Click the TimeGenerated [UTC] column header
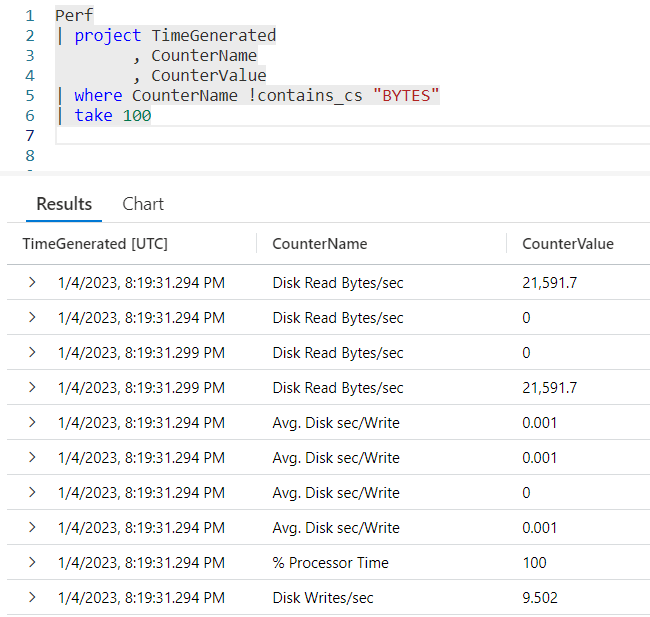Image resolution: width=650 pixels, height=617 pixels. [95, 244]
